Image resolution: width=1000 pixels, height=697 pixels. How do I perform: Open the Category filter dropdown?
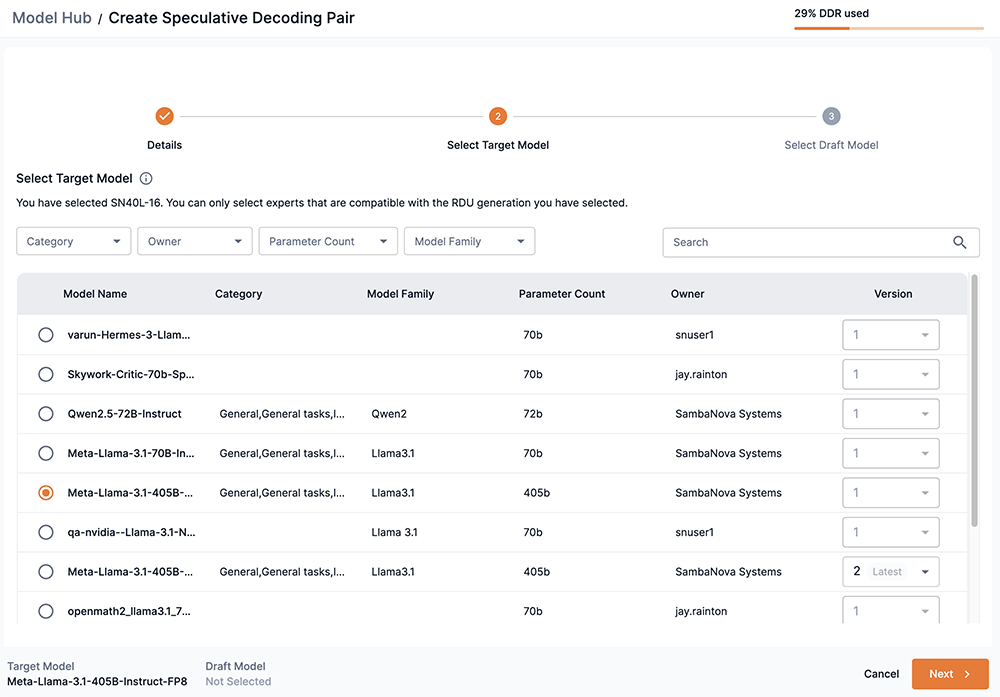tap(74, 242)
